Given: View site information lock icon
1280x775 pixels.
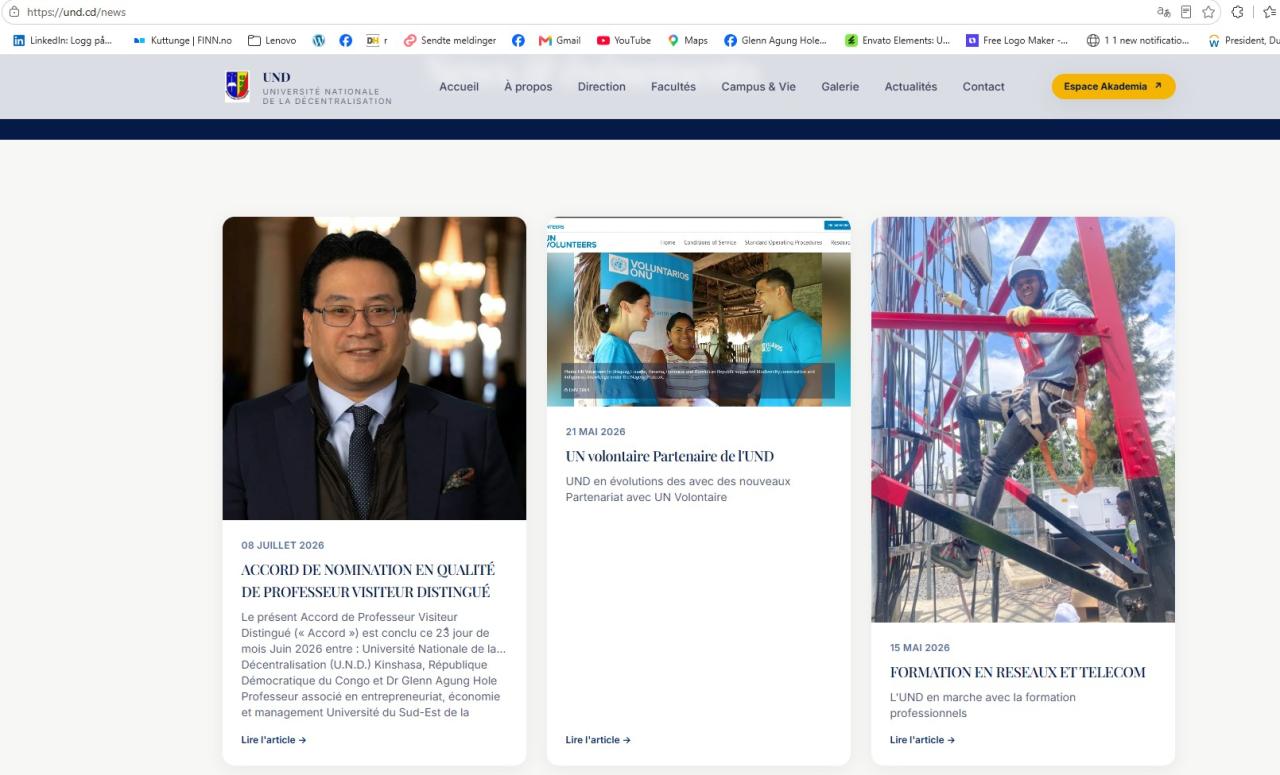Looking at the screenshot, I should coord(13,12).
